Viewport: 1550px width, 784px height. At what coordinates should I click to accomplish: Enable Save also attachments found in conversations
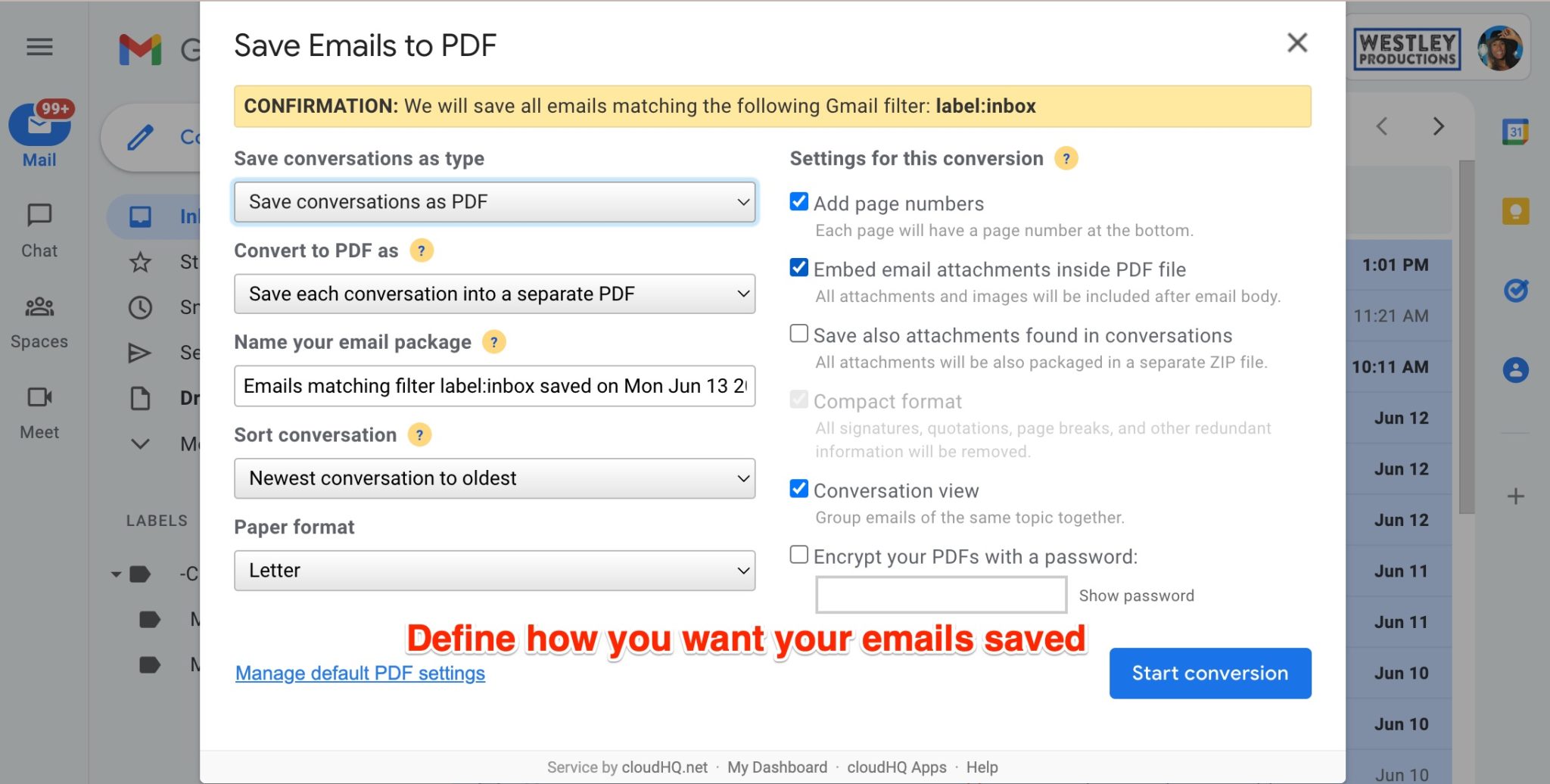click(x=798, y=334)
